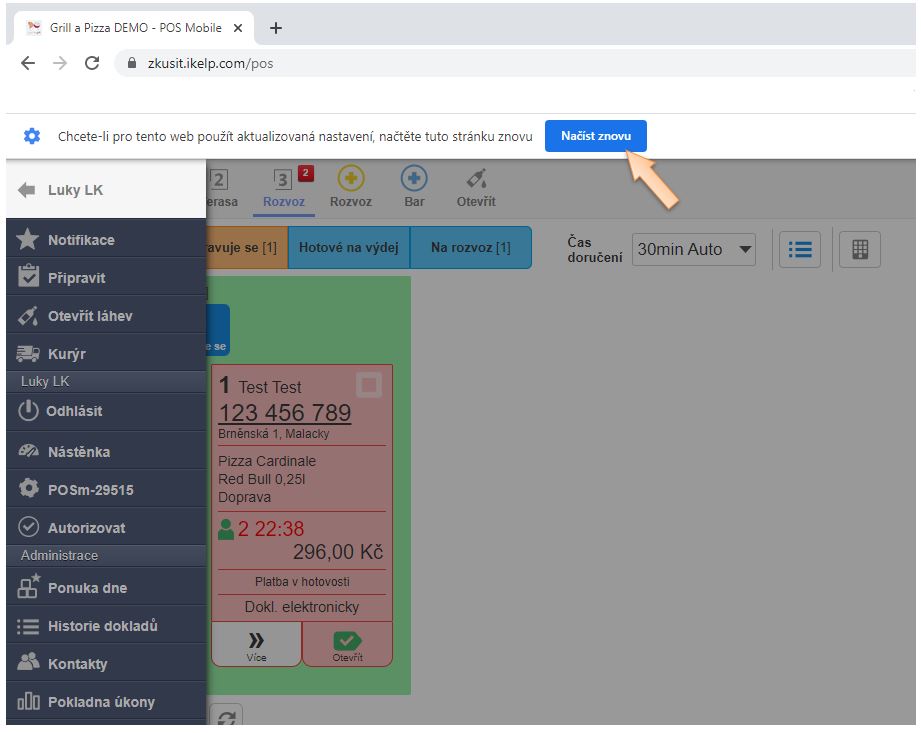
Task: Open the Nástěnka dashboard icon
Action: [28, 452]
